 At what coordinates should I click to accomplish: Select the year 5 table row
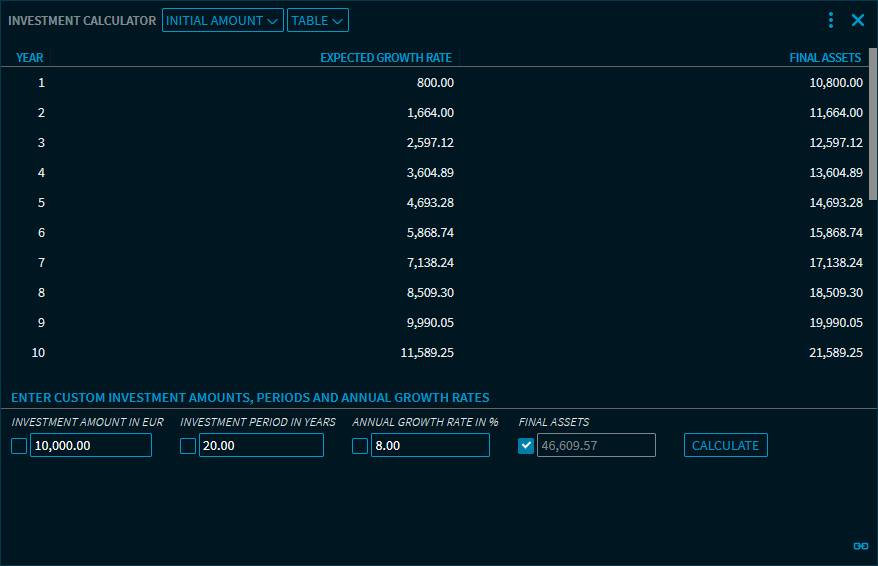(x=438, y=203)
